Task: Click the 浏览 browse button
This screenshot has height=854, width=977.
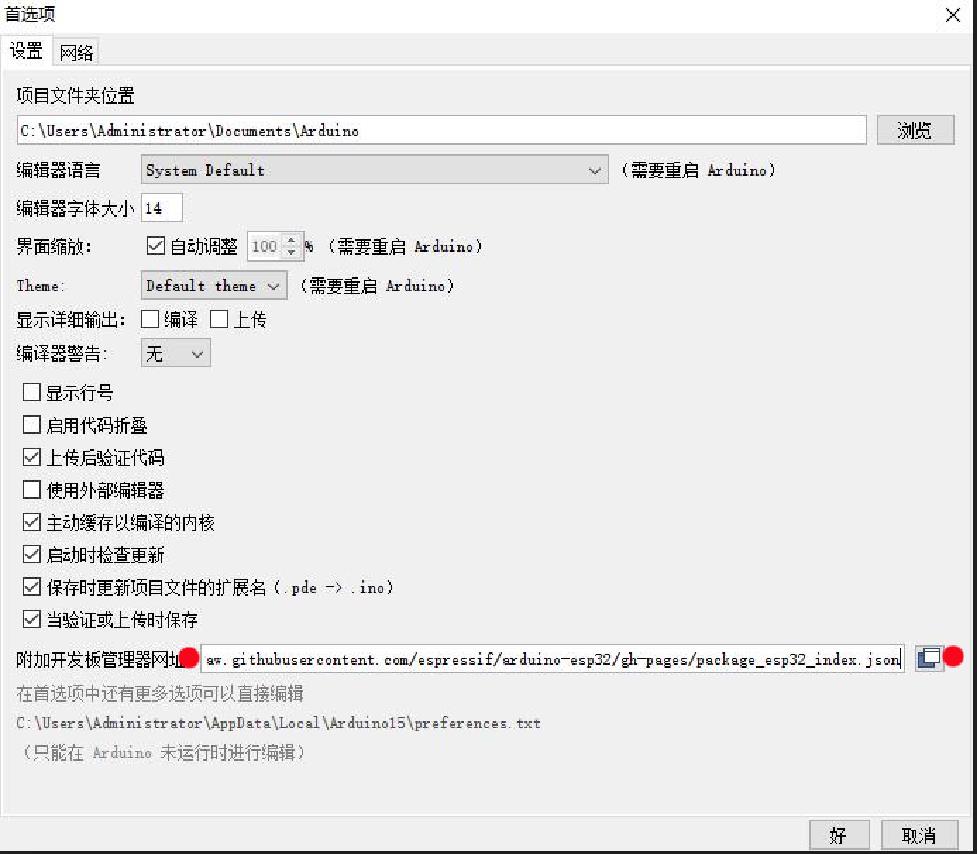Action: pyautogui.click(x=915, y=130)
